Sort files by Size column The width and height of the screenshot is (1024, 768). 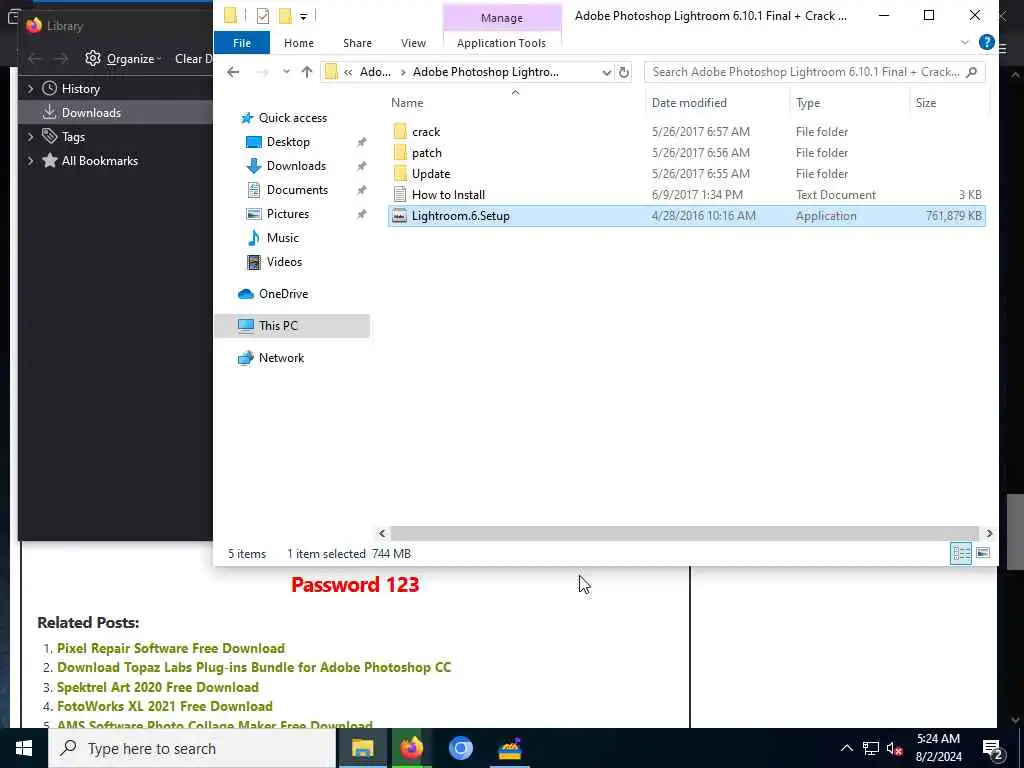925,103
